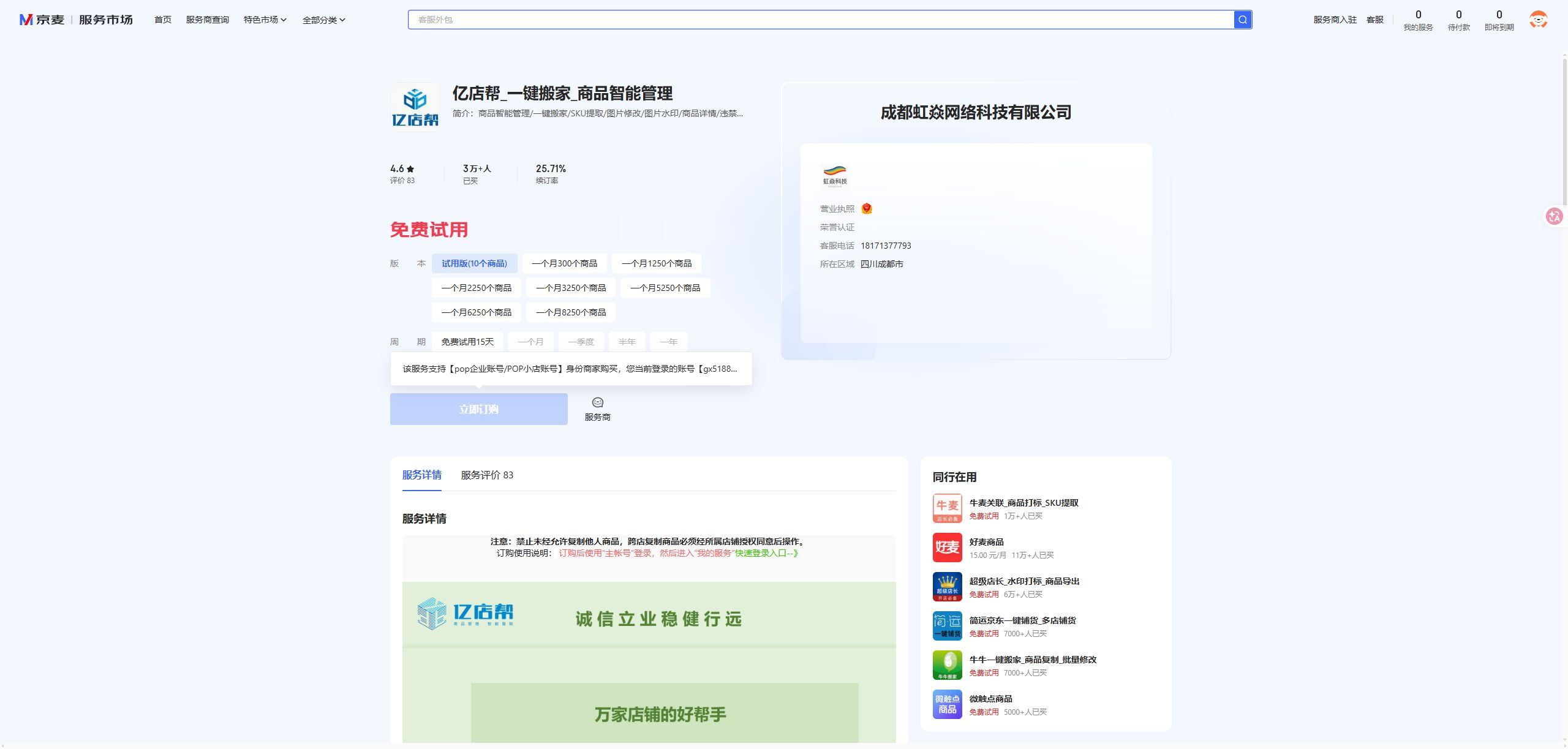Open 服务商查询 navigation item
This screenshot has width=1568, height=749.
pyautogui.click(x=207, y=20)
